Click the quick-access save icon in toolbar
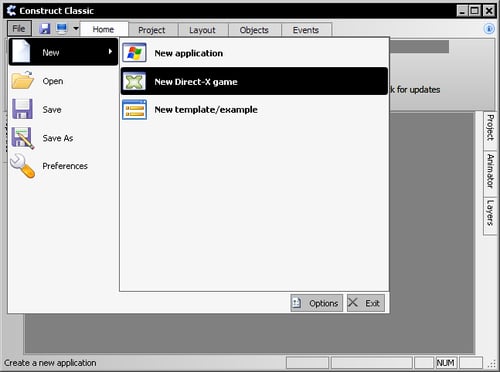Screen dimensions: 500x372 click(x=45, y=29)
